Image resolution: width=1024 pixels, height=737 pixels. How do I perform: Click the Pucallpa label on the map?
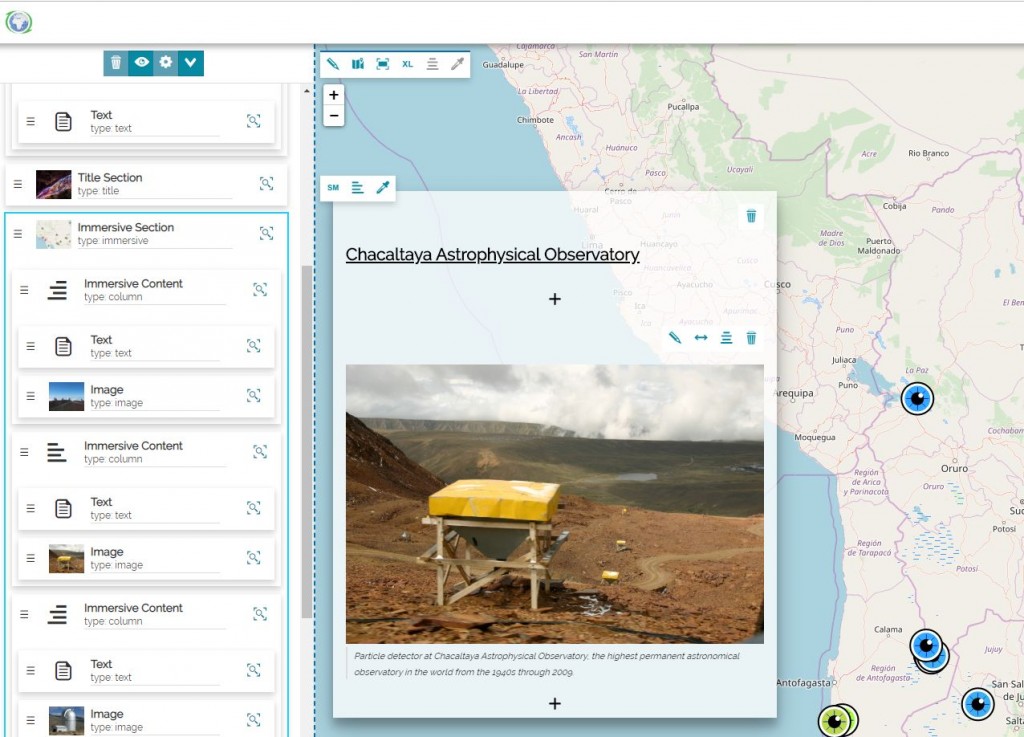point(683,106)
